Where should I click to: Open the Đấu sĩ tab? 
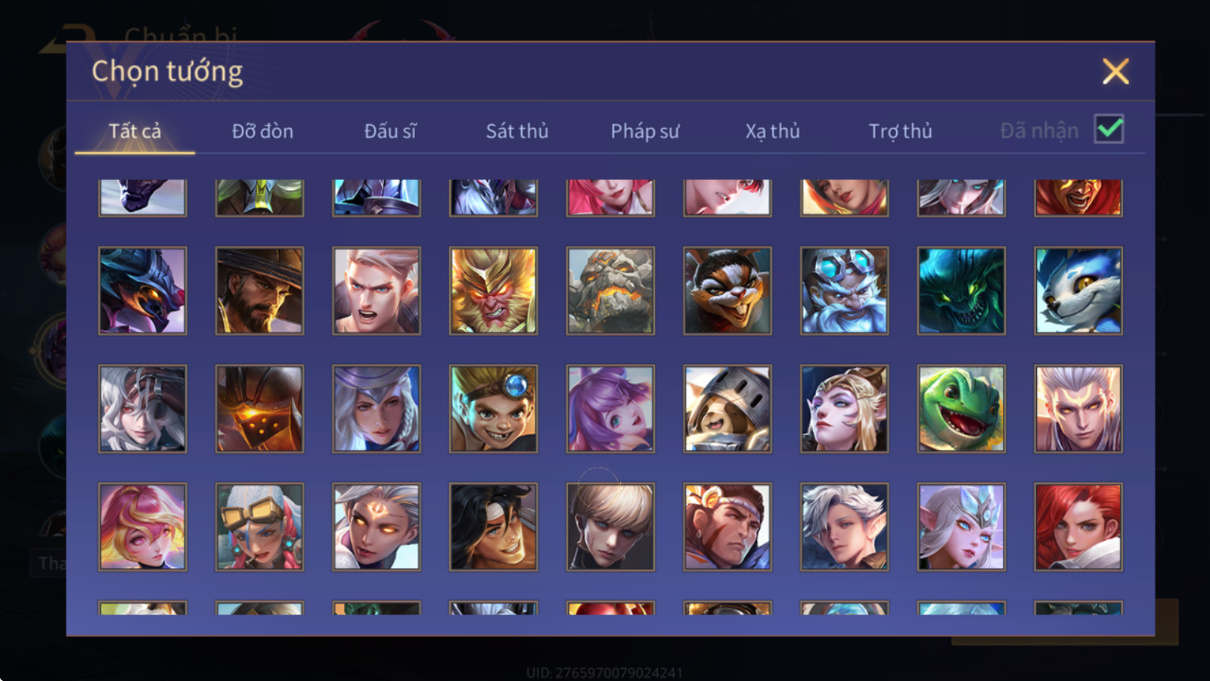click(390, 131)
